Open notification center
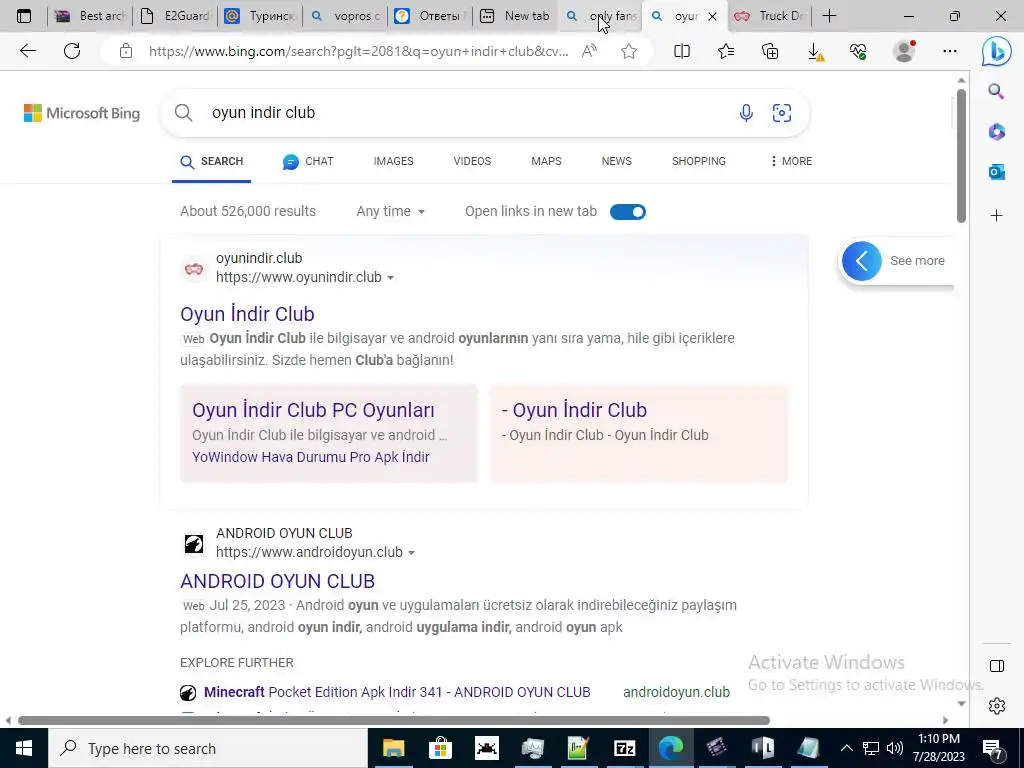 pos(993,748)
